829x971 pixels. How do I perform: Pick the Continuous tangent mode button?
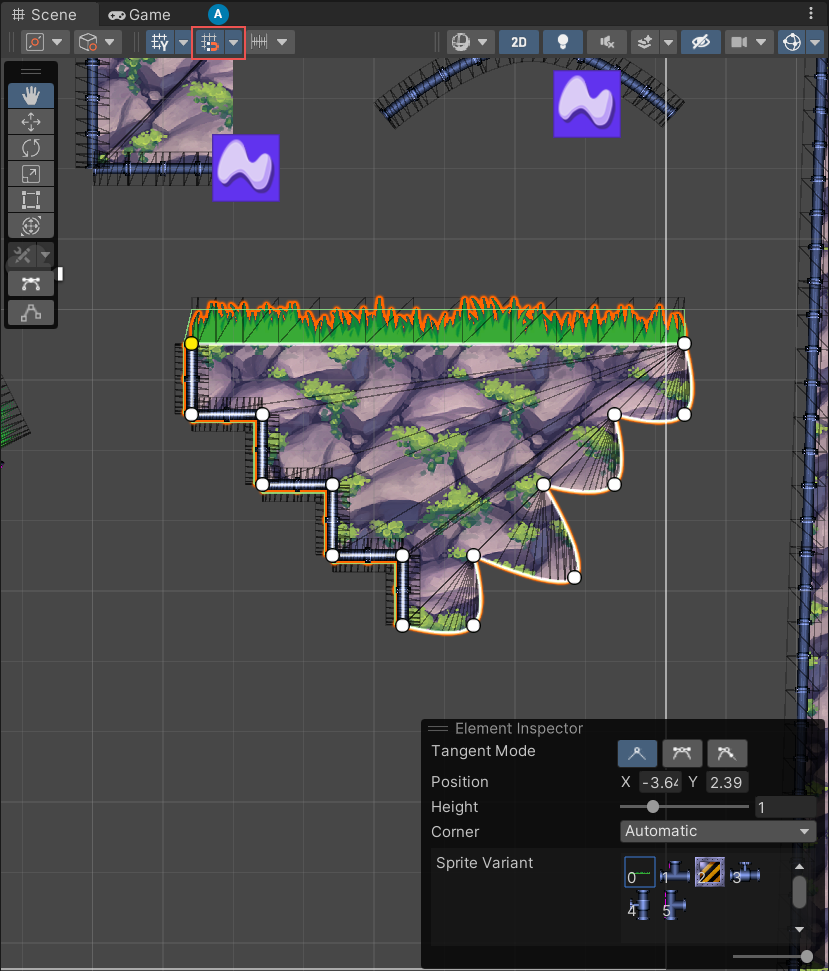(682, 753)
